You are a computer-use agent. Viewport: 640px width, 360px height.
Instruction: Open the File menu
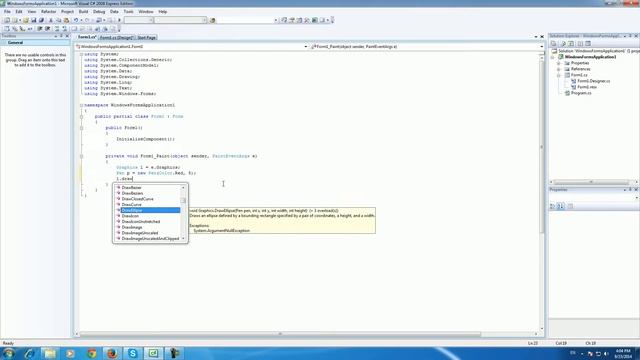pyautogui.click(x=7, y=12)
